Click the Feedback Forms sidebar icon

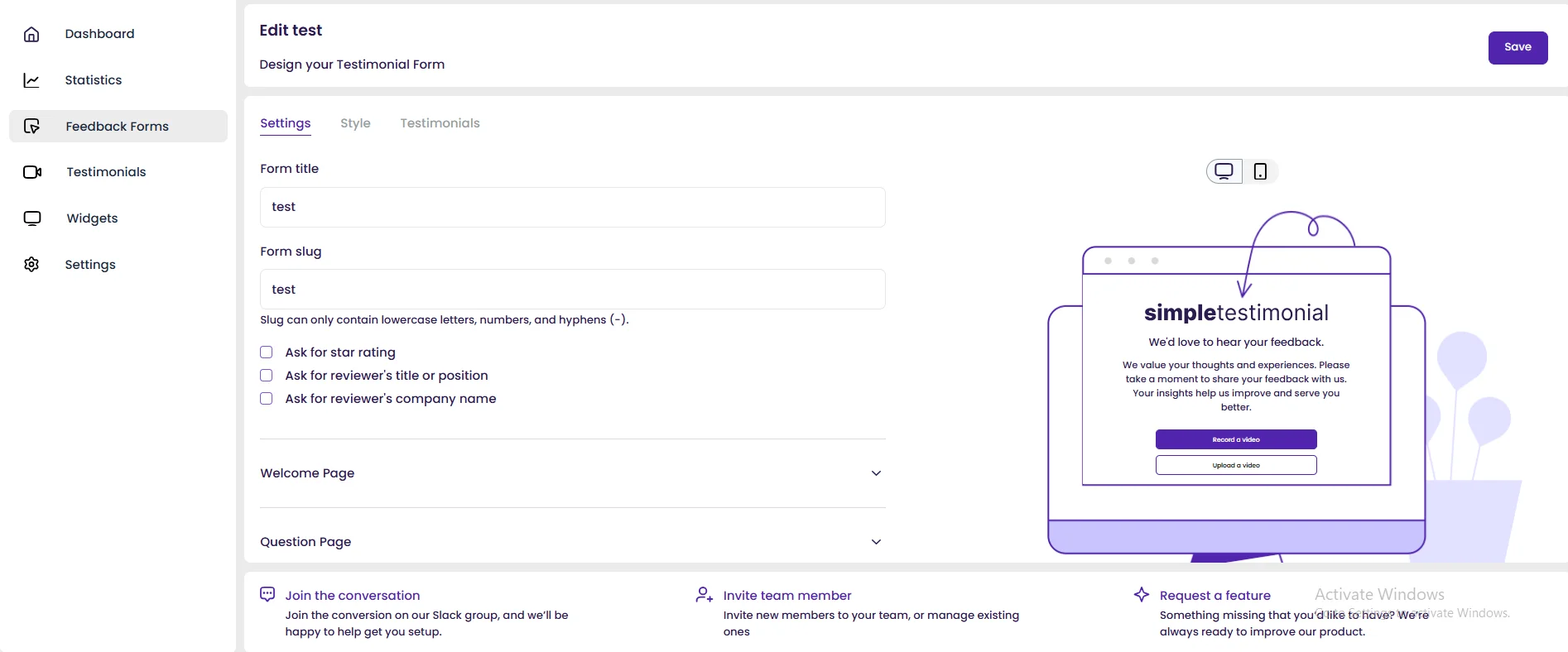coord(31,127)
